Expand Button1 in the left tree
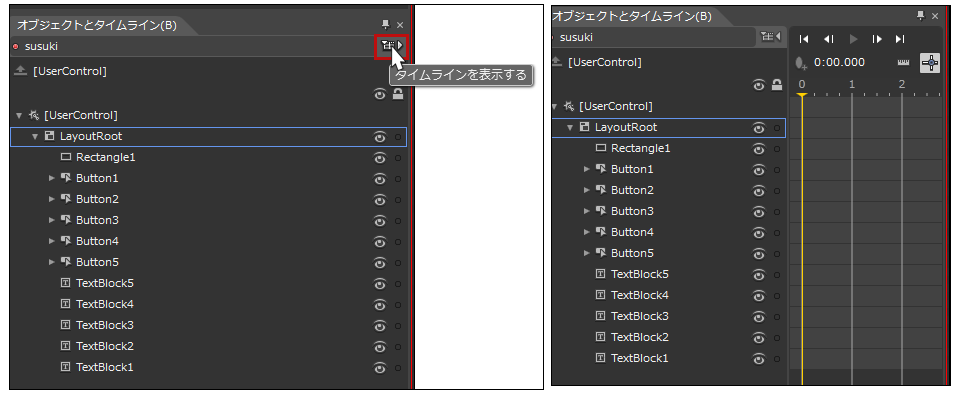The width and height of the screenshot is (957, 397). tap(52, 178)
